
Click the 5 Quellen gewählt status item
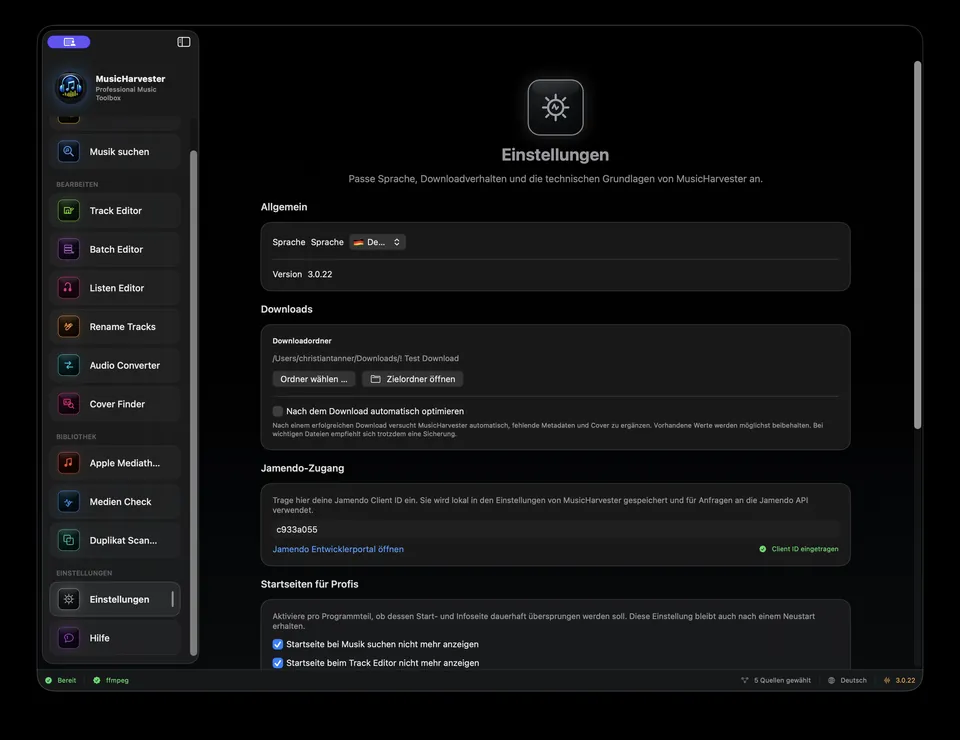click(x=776, y=680)
